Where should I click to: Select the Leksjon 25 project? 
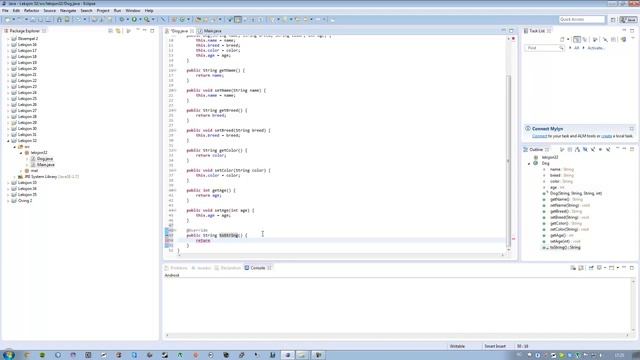click(x=27, y=99)
